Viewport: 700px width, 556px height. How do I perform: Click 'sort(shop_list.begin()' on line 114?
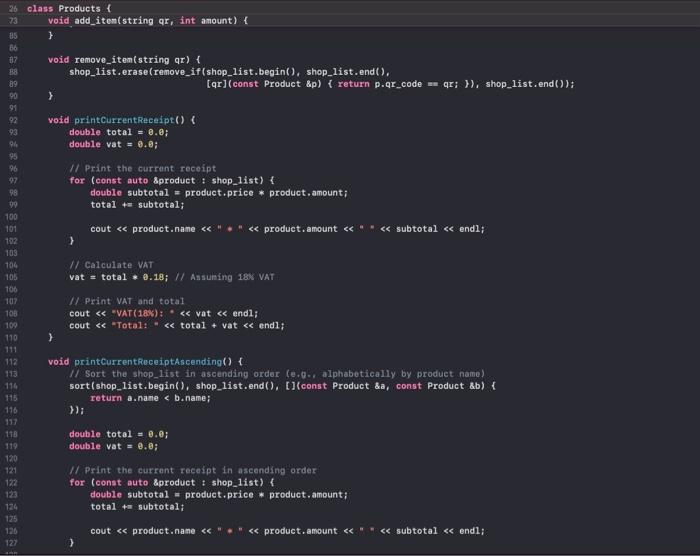coord(129,385)
